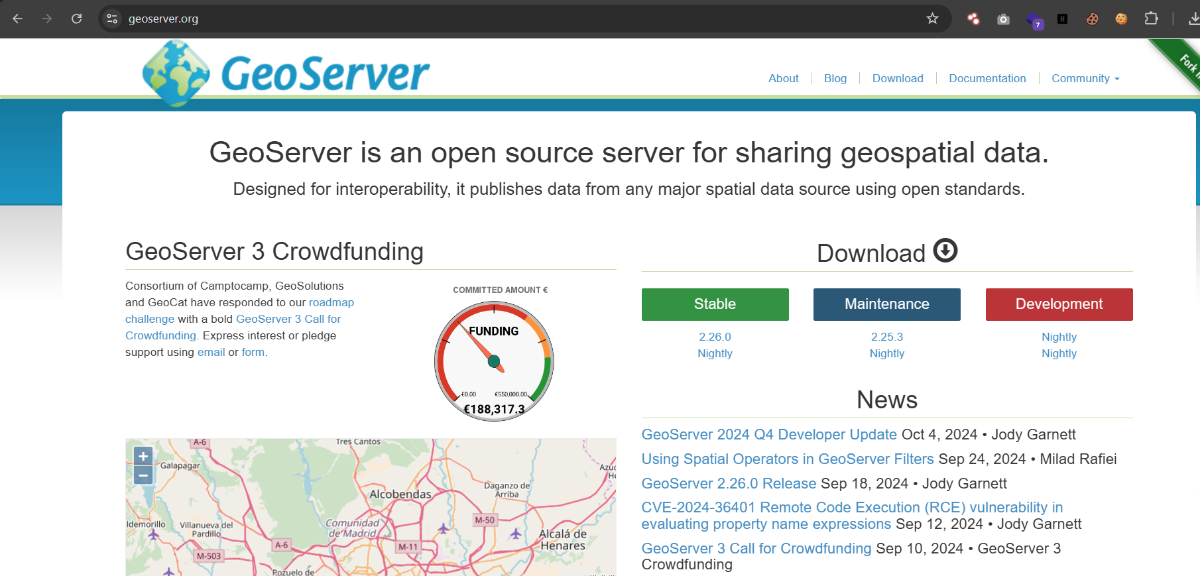Click the green Stable download button
Viewport: 1200px width, 576px height.
[x=715, y=304]
